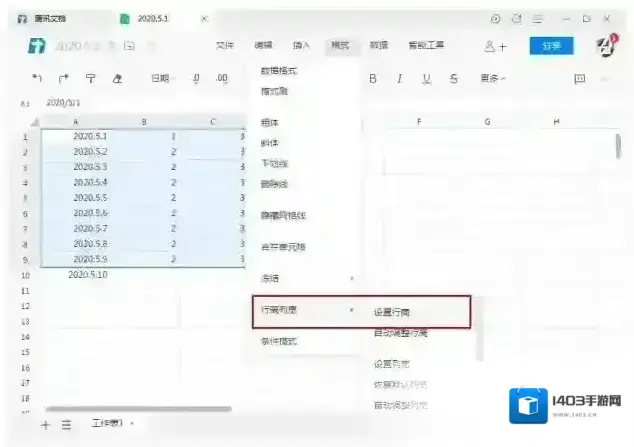Select column A header
634x447 pixels.
point(76,122)
